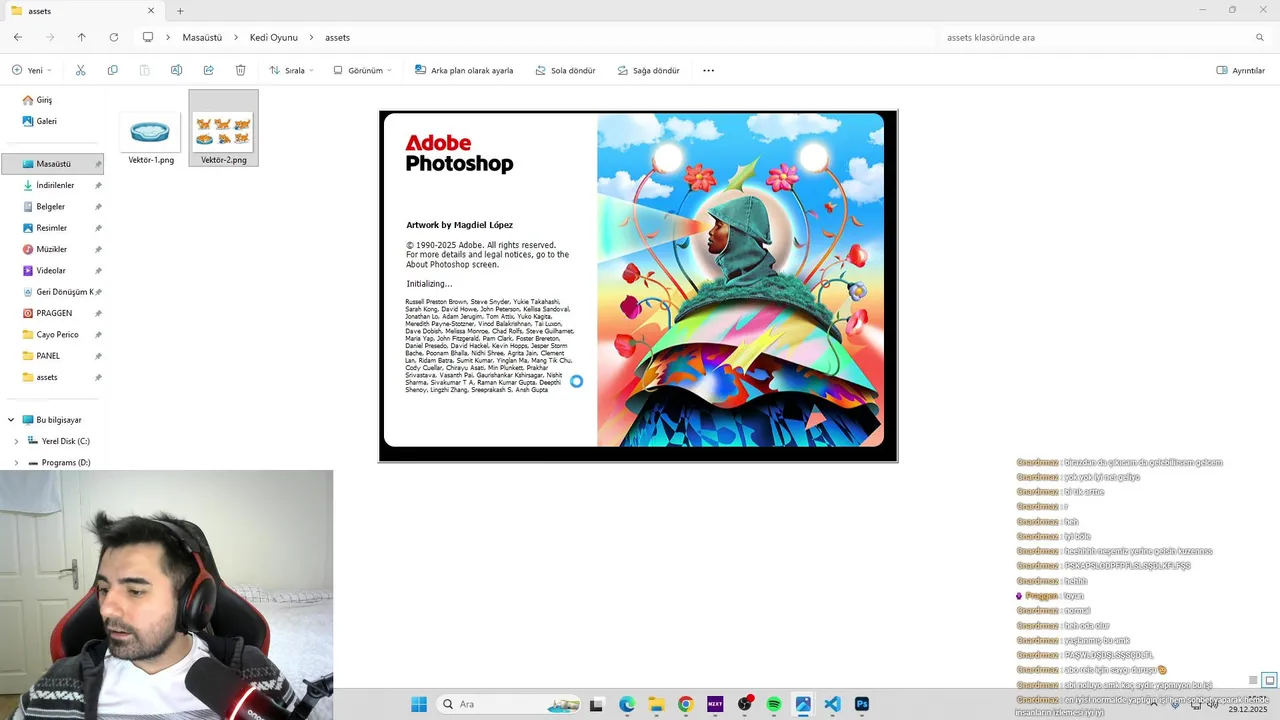The image size is (1280, 720).
Task: Open the Yeni (New) dropdown
Action: [32, 71]
